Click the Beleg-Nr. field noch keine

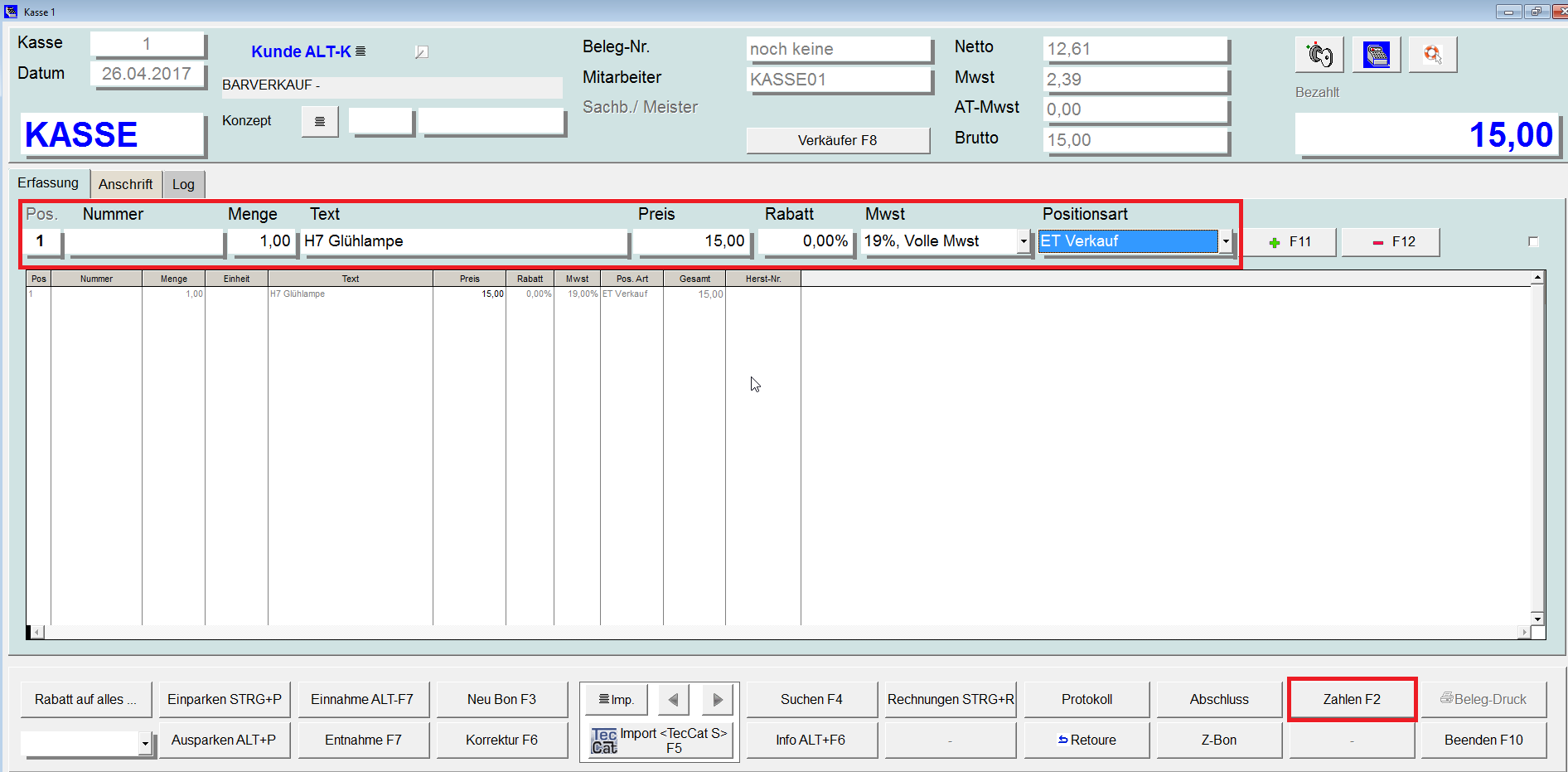(x=838, y=49)
